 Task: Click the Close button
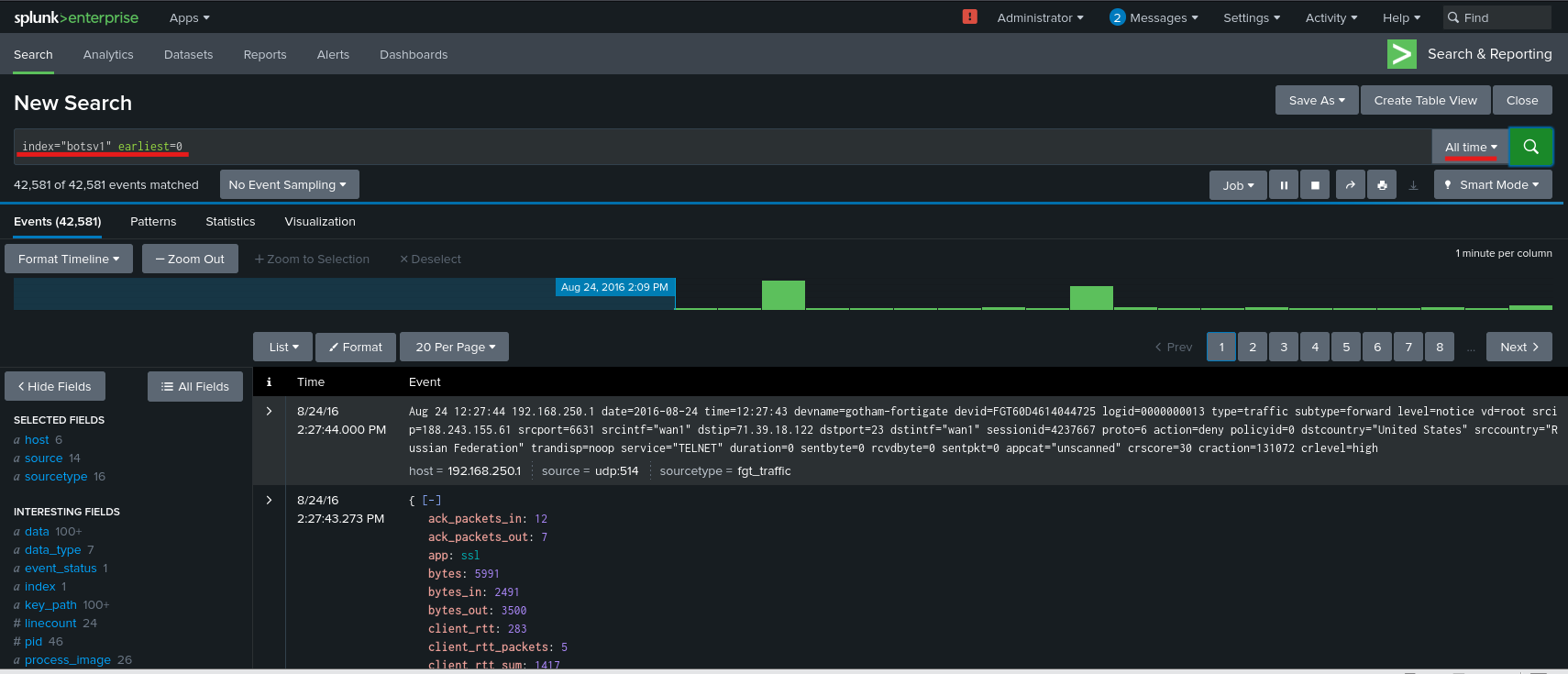(1522, 100)
